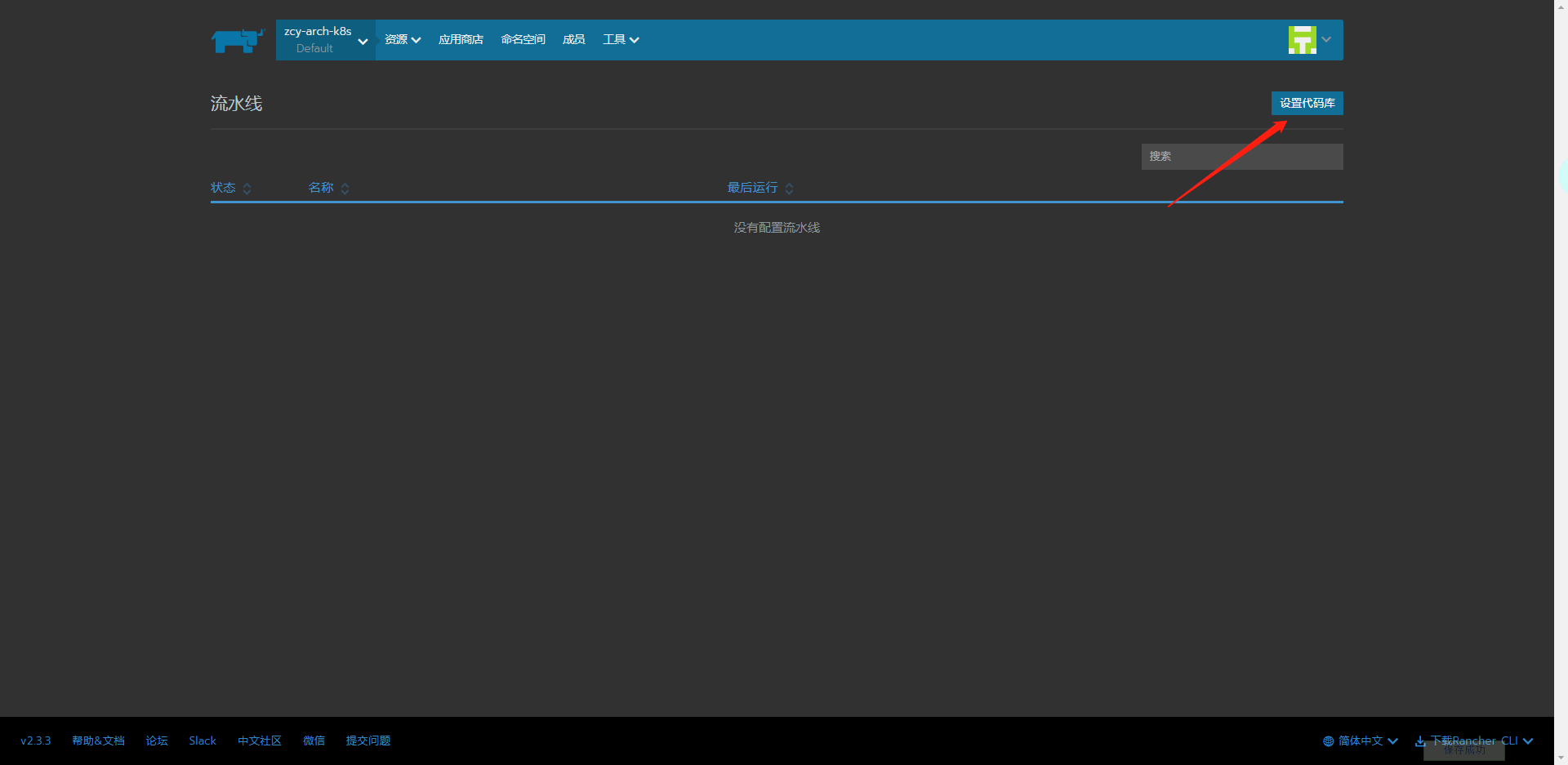The height and width of the screenshot is (765, 1568).
Task: Click the globe language icon
Action: [x=1328, y=741]
